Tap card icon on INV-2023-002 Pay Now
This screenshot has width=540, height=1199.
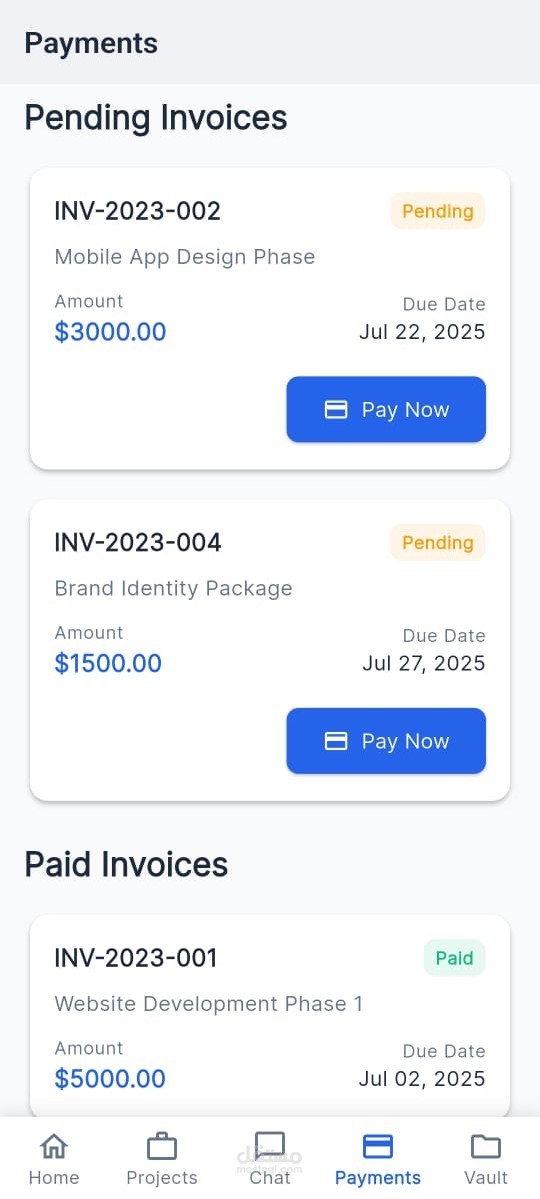336,410
